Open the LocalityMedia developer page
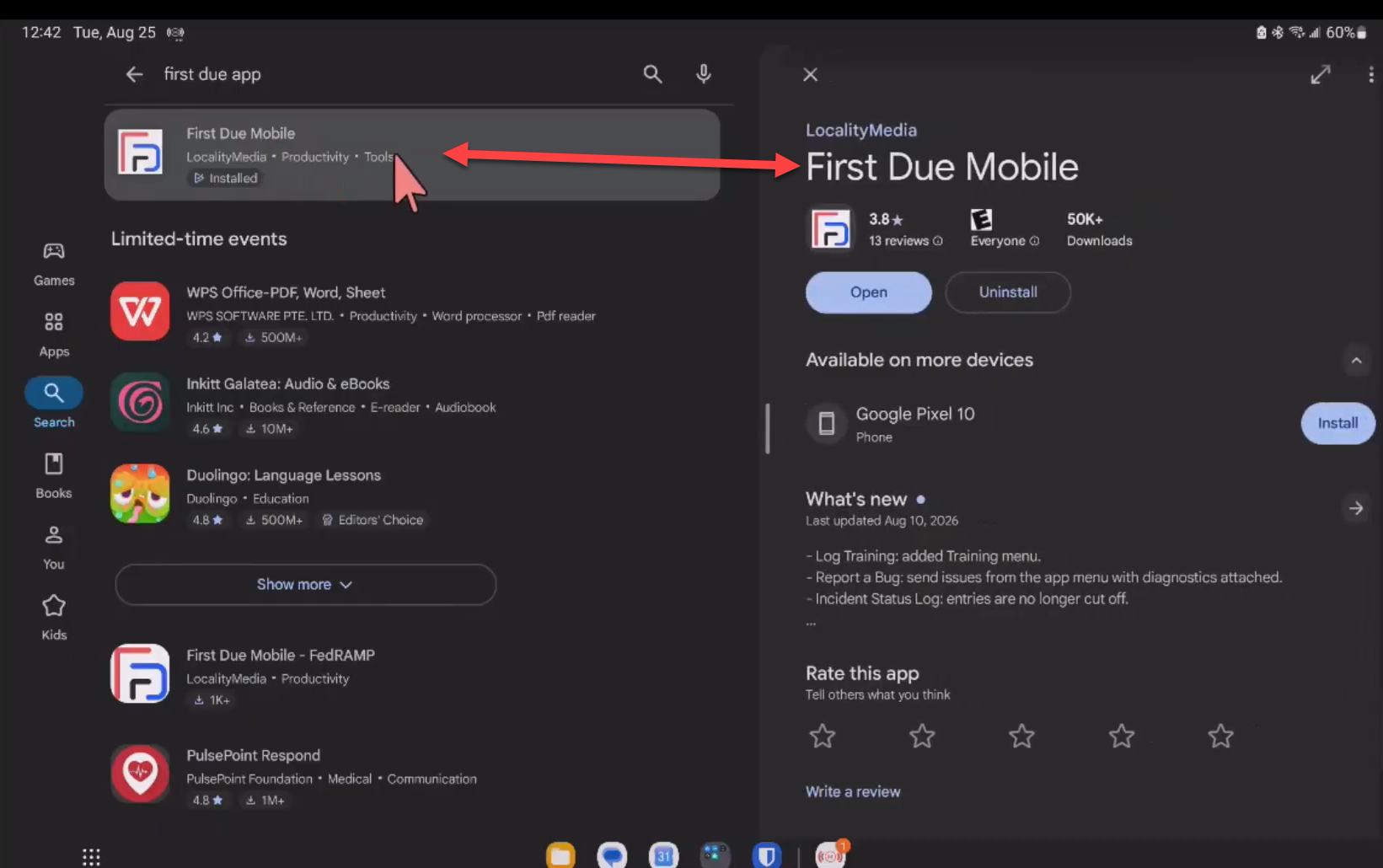 coord(861,130)
